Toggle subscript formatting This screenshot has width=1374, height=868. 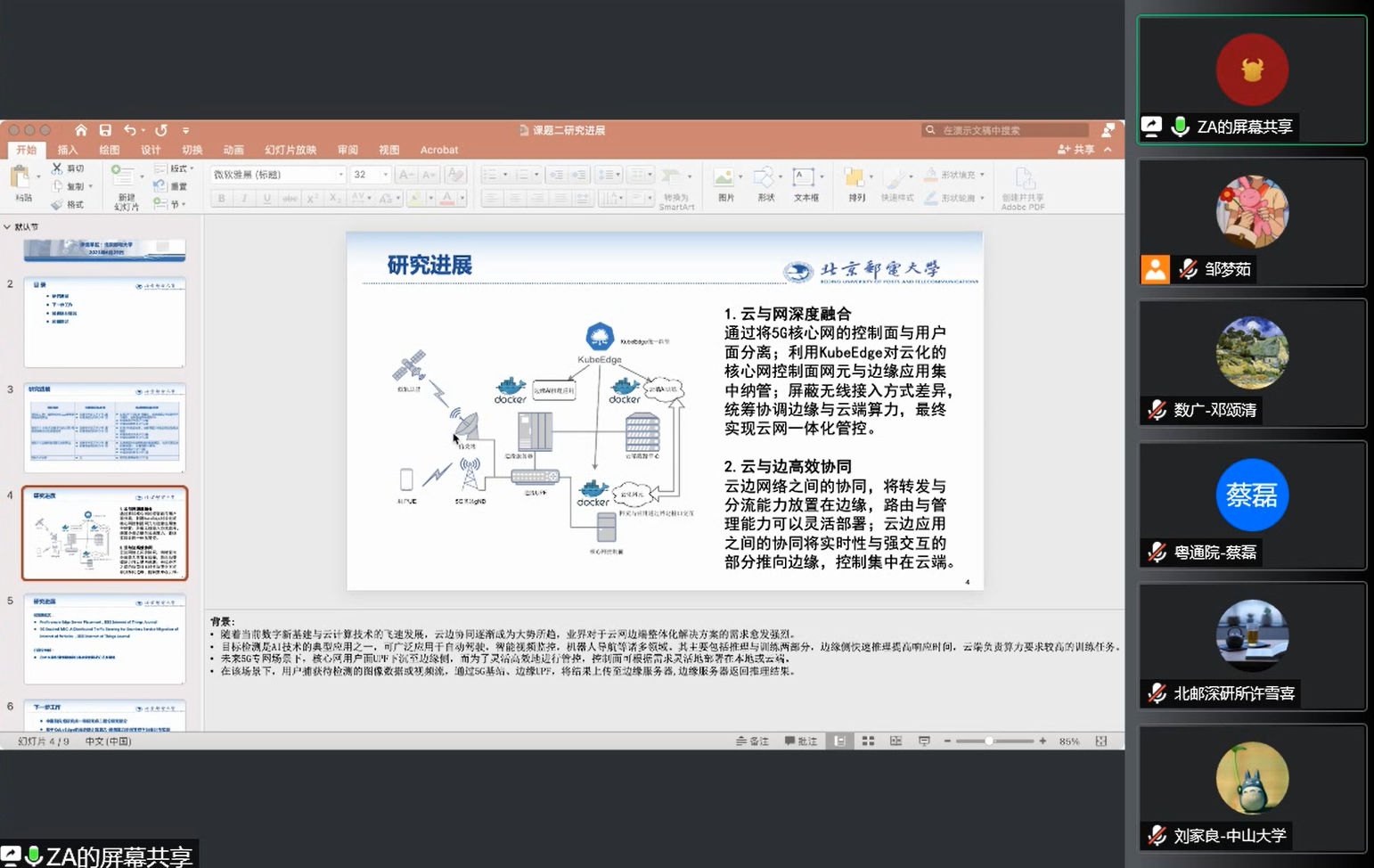tap(335, 198)
